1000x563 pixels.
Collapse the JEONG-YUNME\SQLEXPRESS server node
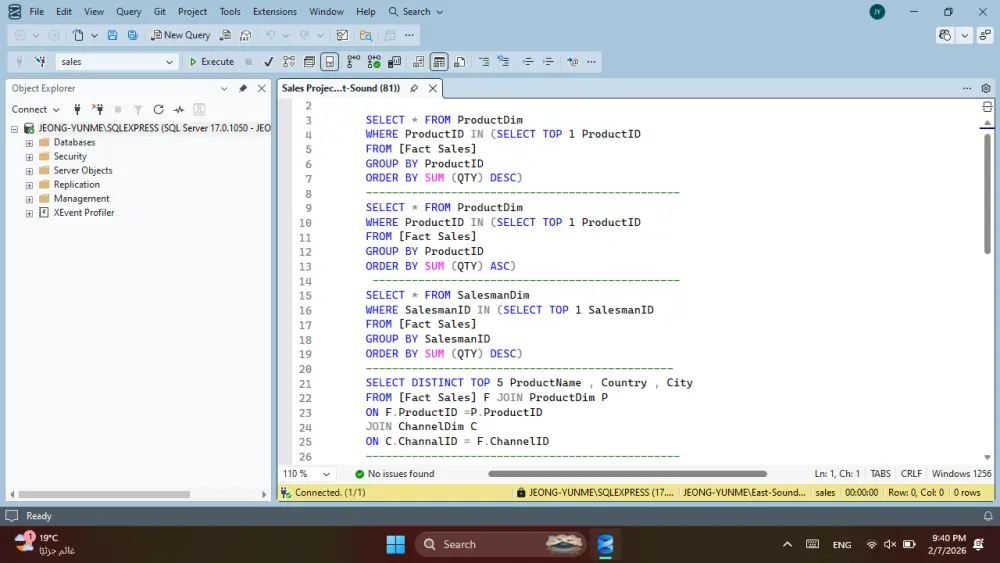click(14, 128)
